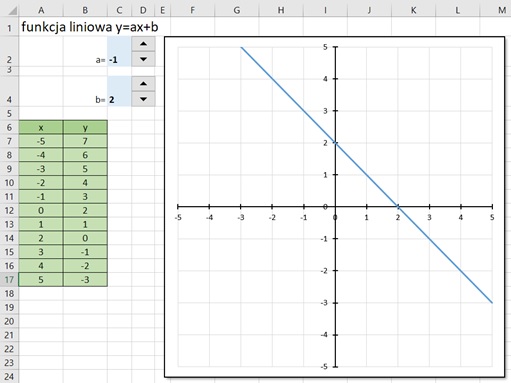Select x cell in row 11
The image size is (511, 383).
click(41, 196)
